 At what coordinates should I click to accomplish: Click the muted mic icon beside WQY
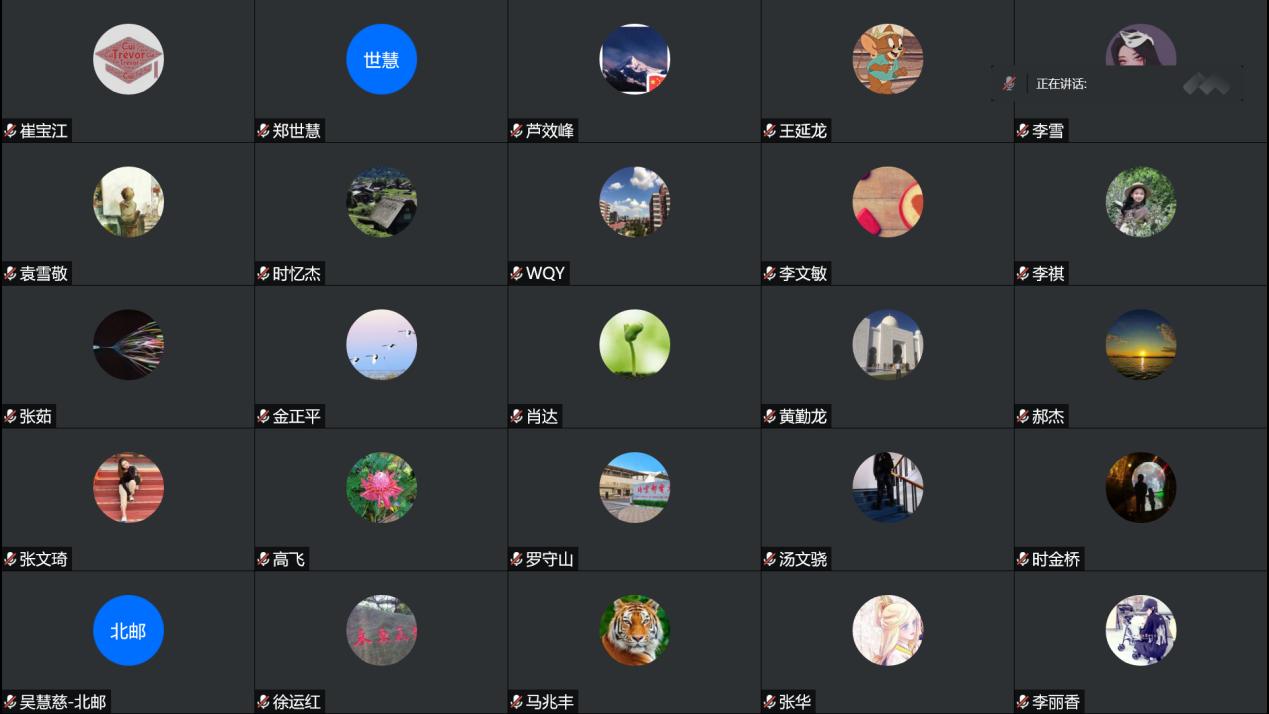tap(517, 274)
